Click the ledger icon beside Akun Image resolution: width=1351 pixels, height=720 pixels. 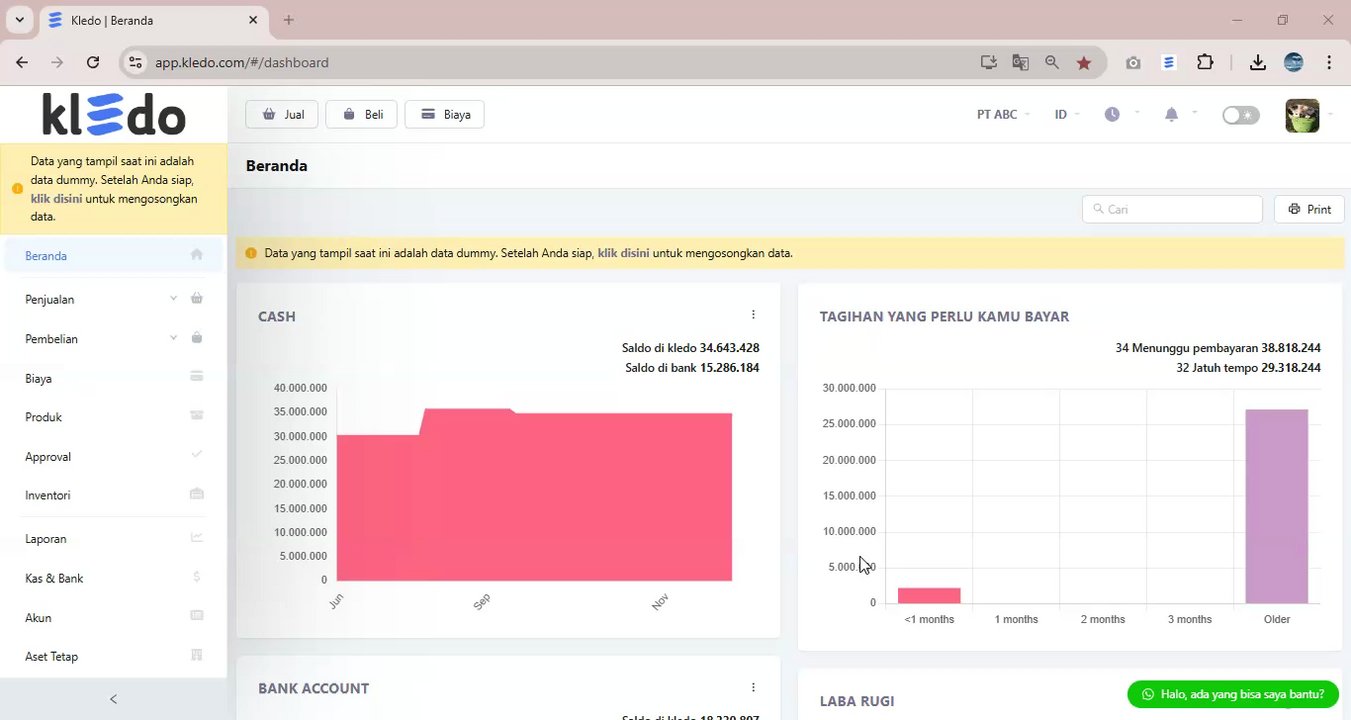pos(197,616)
